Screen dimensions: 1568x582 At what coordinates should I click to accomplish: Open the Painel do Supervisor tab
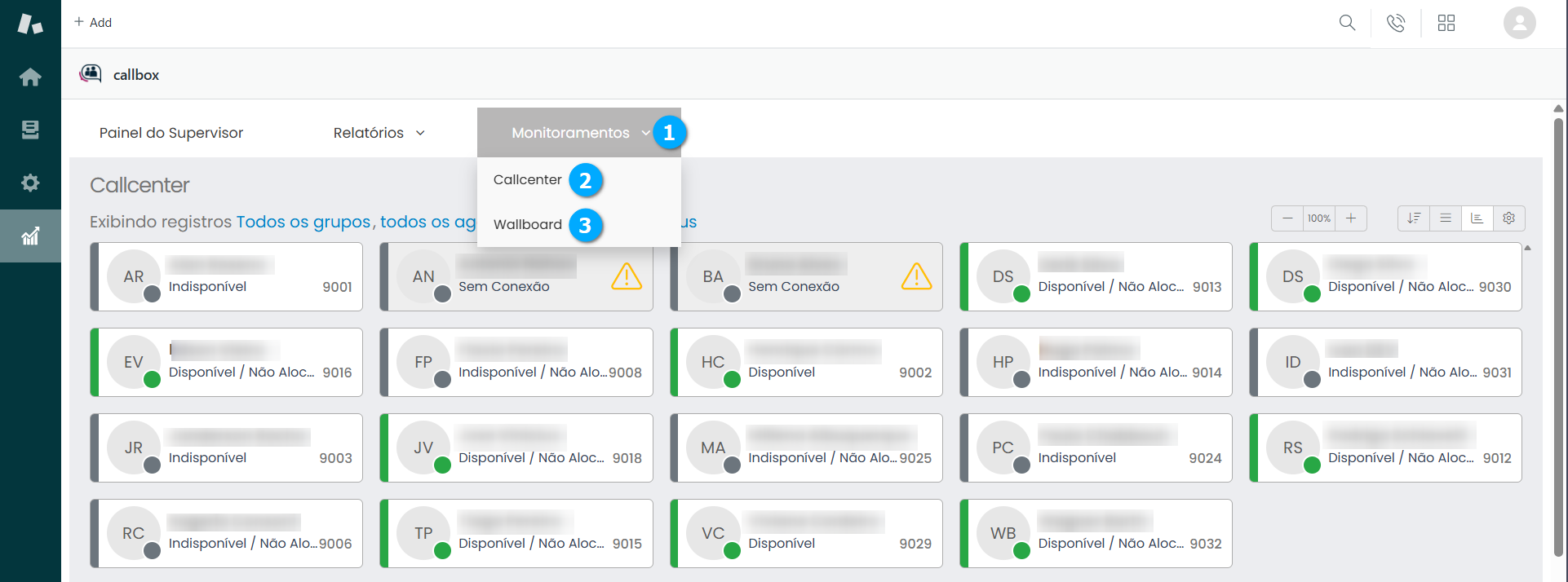coord(171,133)
